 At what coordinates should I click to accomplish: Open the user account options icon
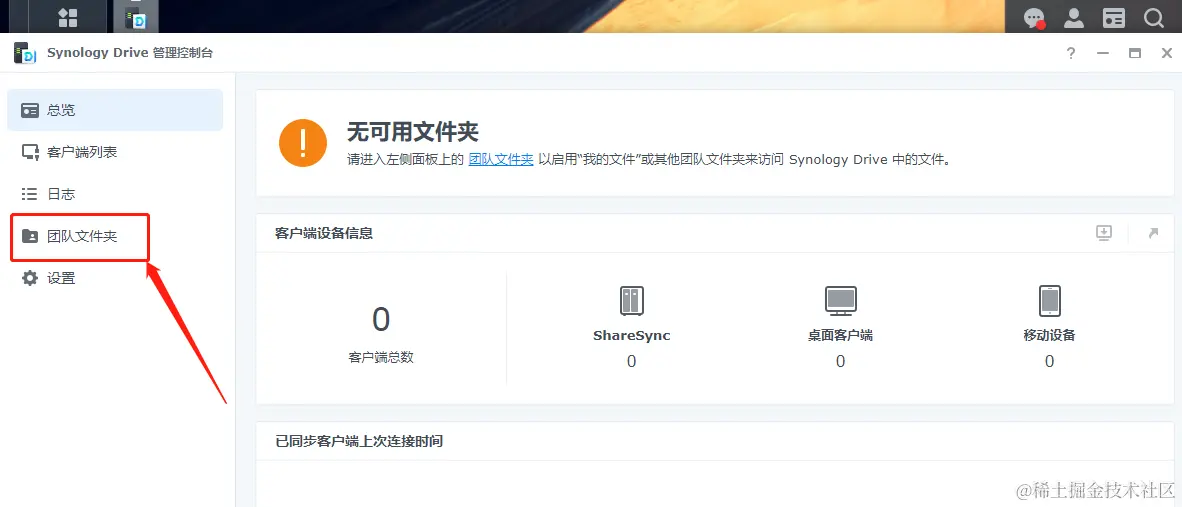1073,18
